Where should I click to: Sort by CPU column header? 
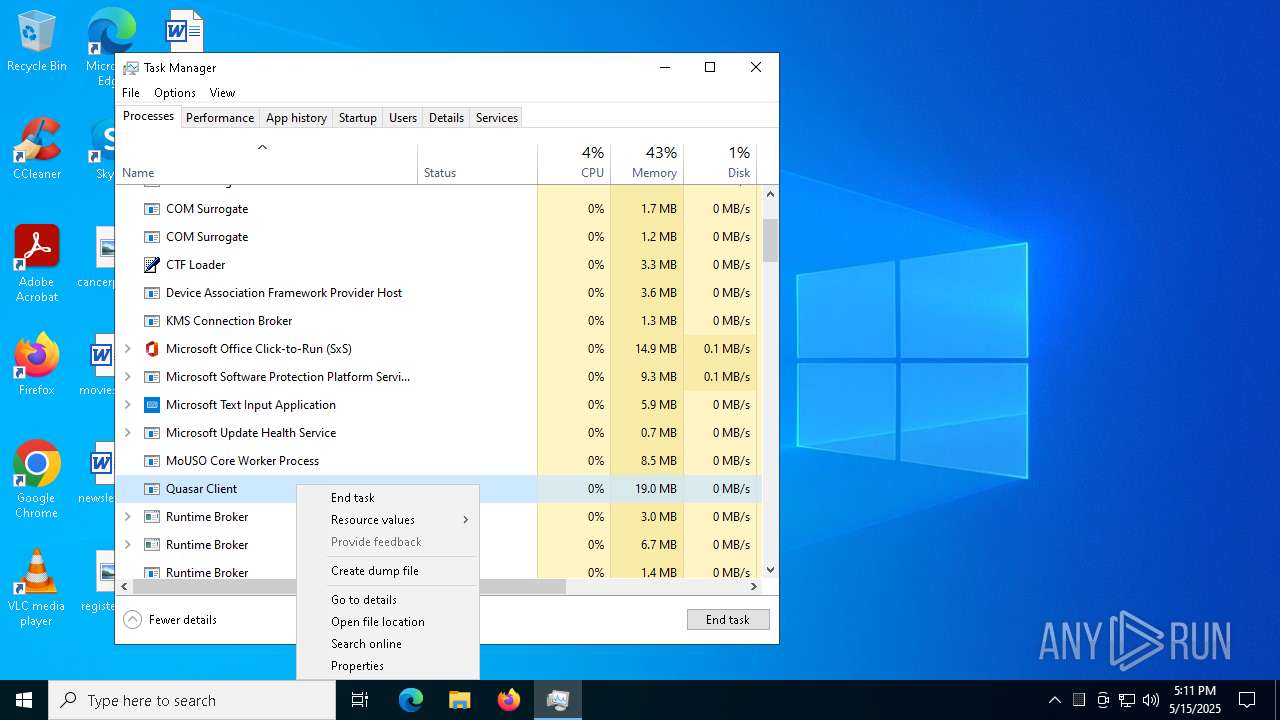pyautogui.click(x=574, y=164)
